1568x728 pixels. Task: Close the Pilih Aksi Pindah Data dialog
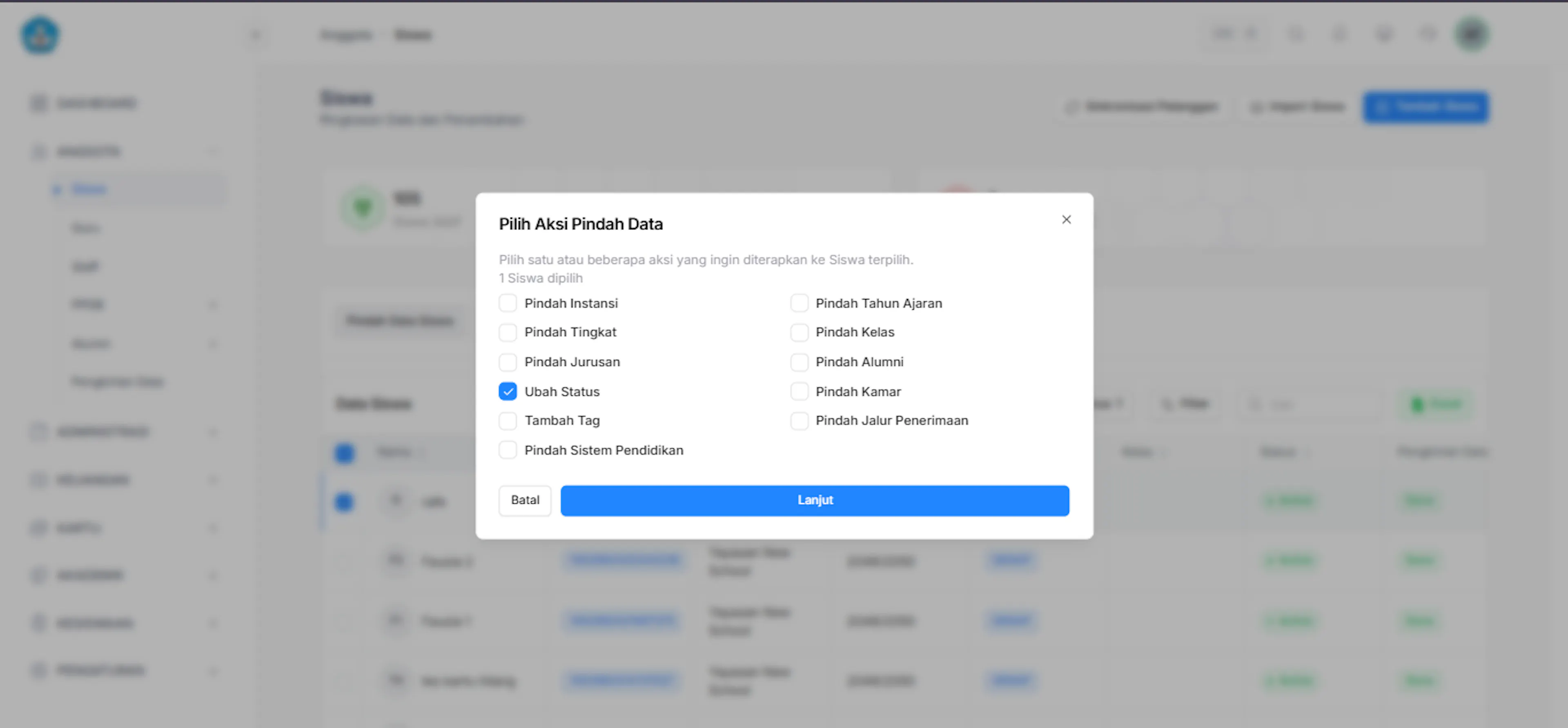(1067, 220)
